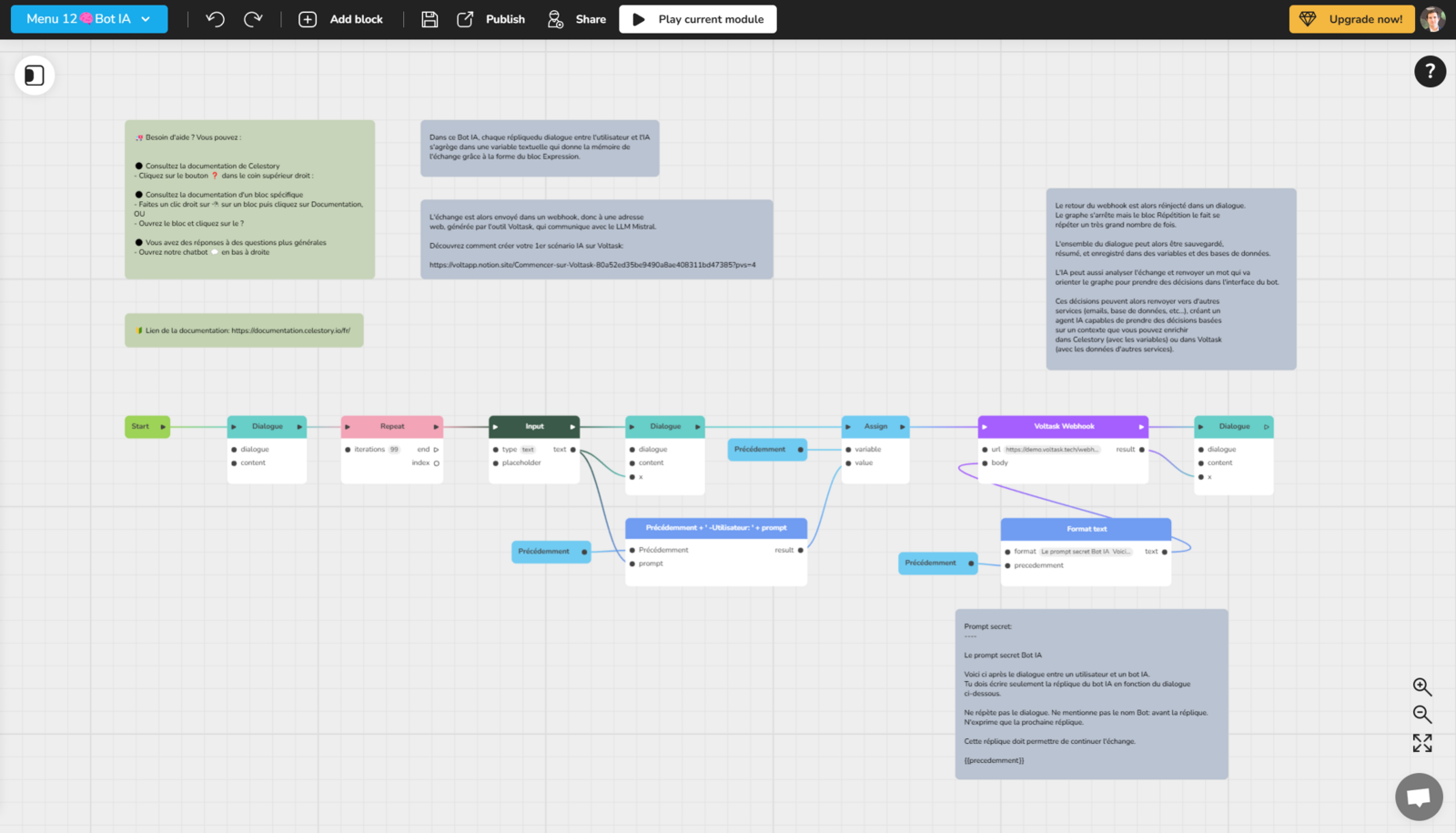1456x833 pixels.
Task: Click the Format text format field
Action: [x=1086, y=552]
